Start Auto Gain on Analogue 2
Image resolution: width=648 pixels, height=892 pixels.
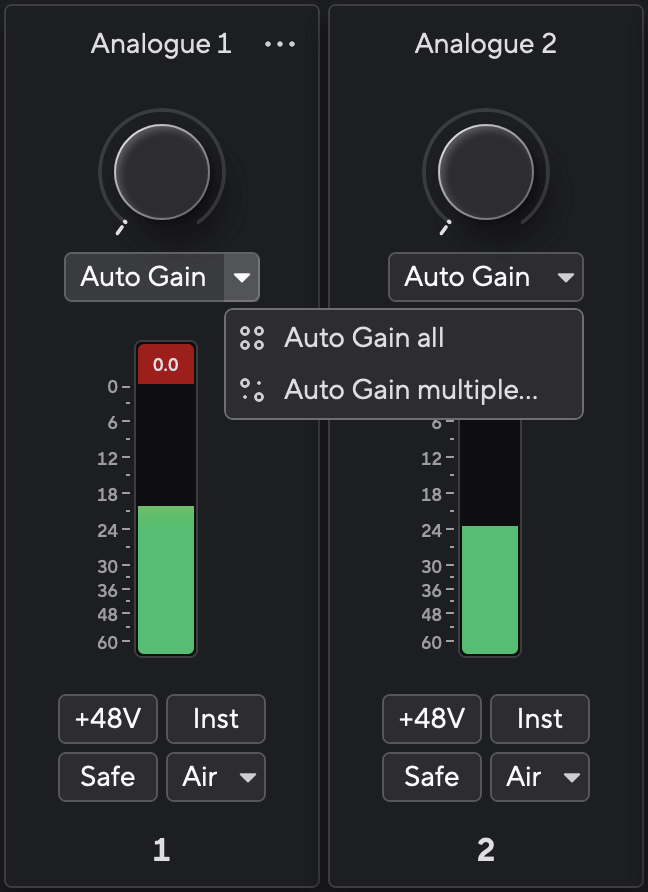coord(465,277)
